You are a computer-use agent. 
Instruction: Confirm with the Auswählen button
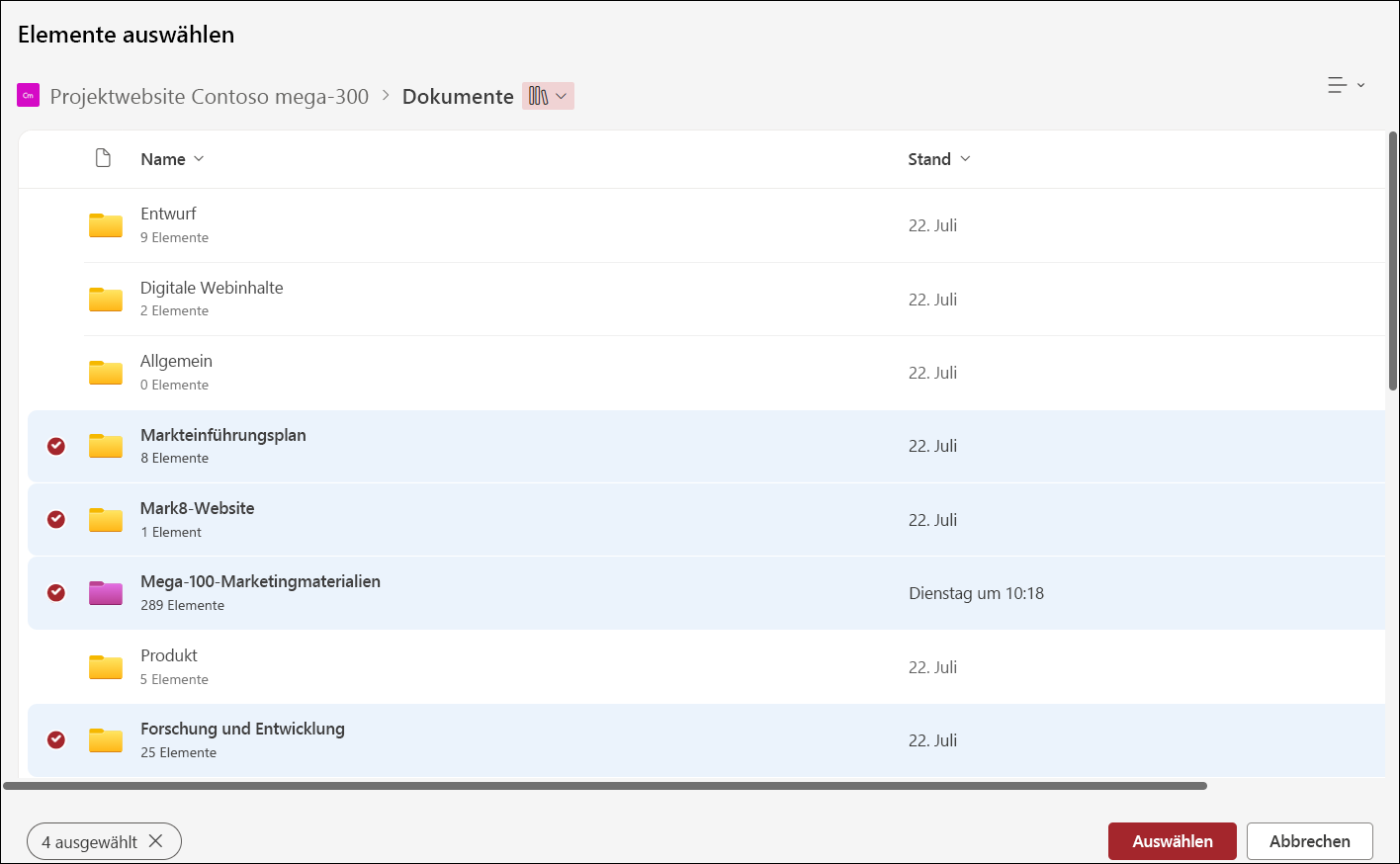point(1173,841)
